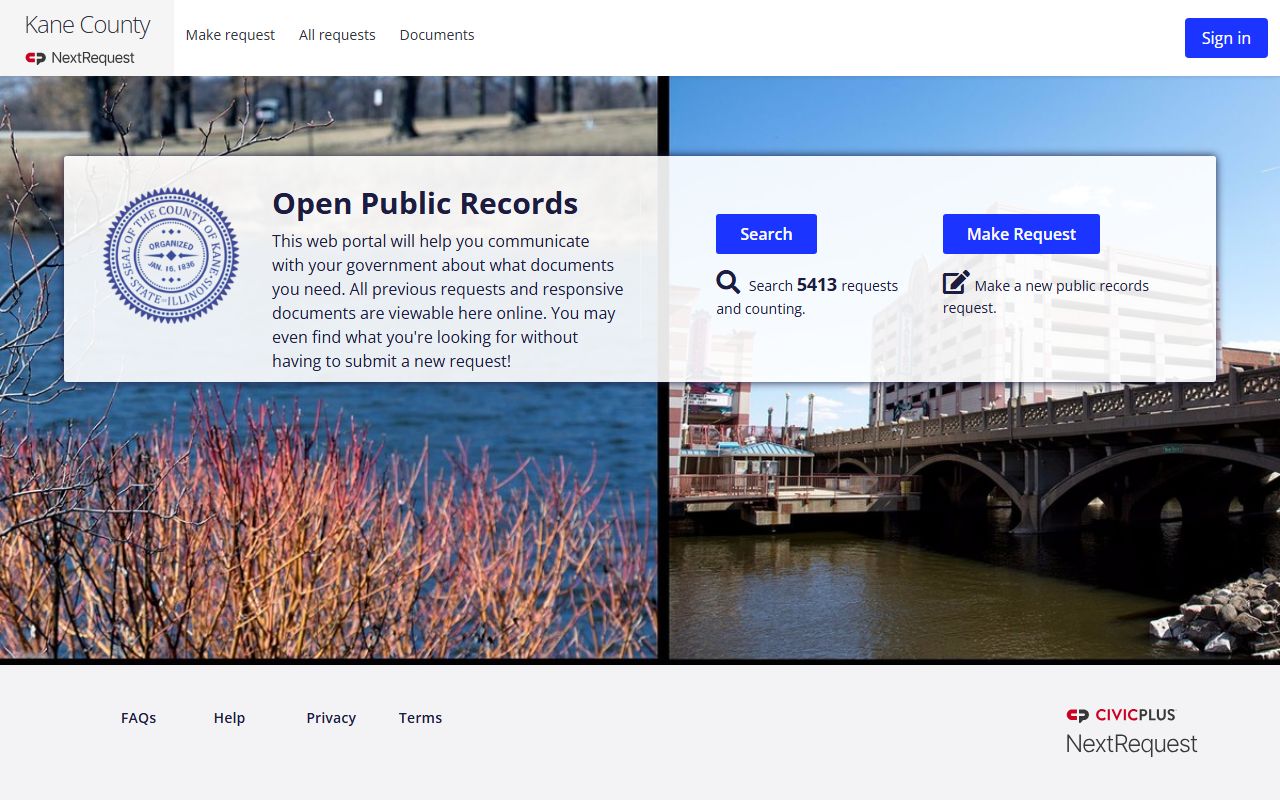Click the CivicPlus logo in footer
1280x800 pixels.
click(1121, 715)
